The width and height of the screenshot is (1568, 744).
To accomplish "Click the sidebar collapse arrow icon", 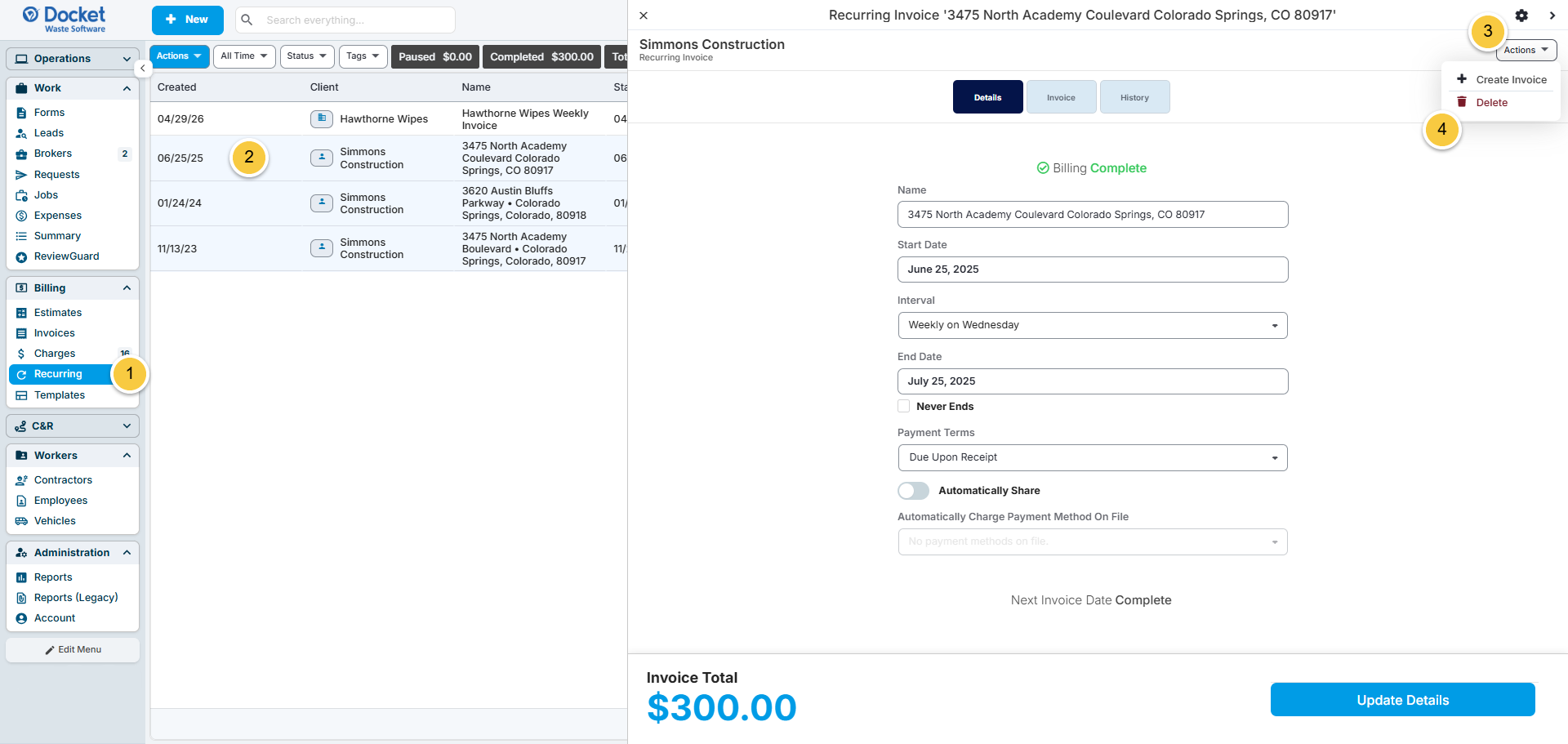I will [x=142, y=69].
